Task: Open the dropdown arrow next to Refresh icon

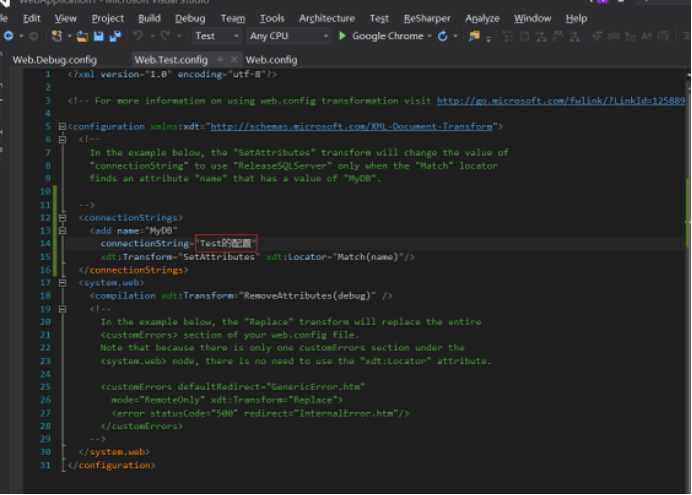Action: point(455,36)
